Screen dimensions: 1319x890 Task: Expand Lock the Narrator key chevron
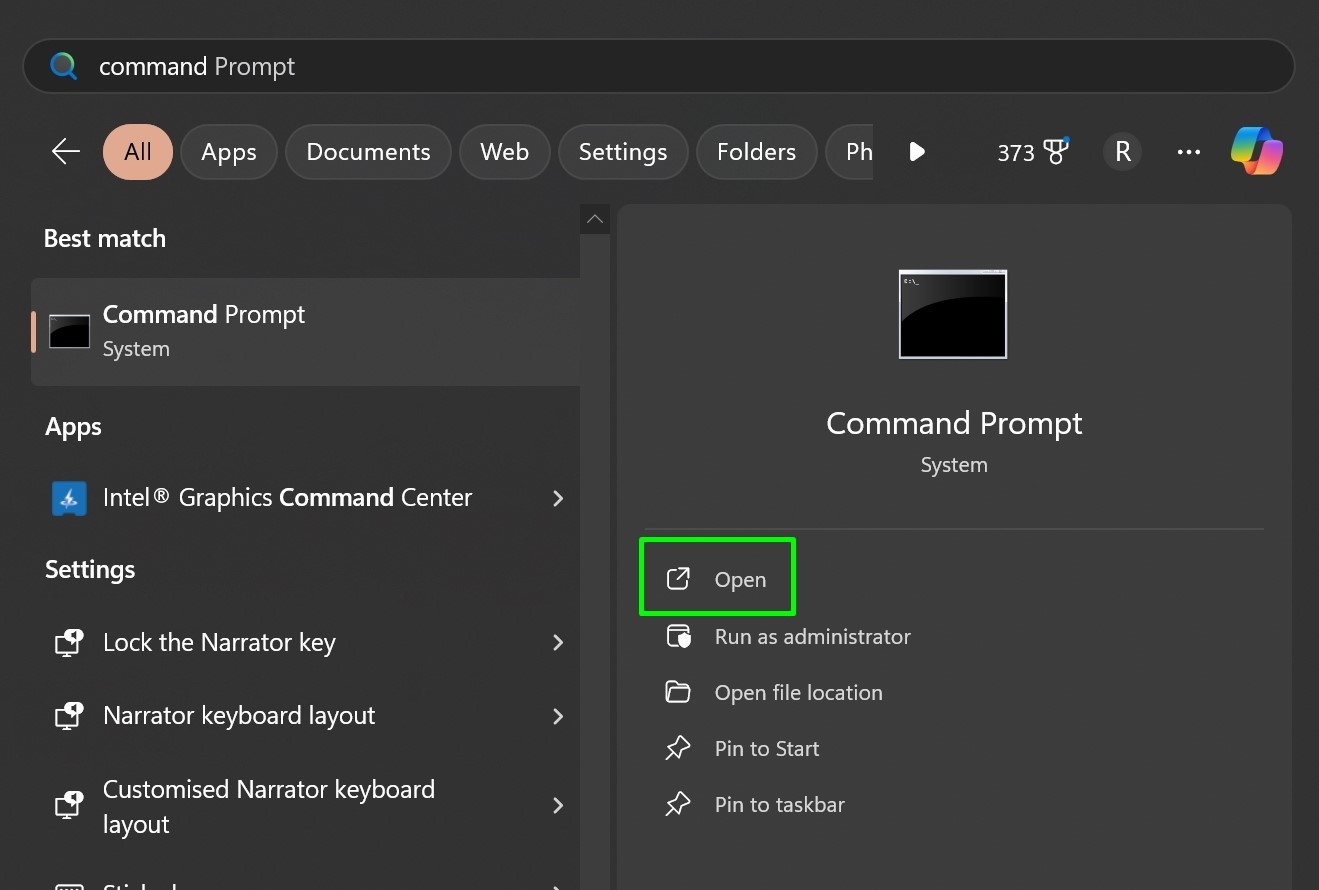[558, 642]
